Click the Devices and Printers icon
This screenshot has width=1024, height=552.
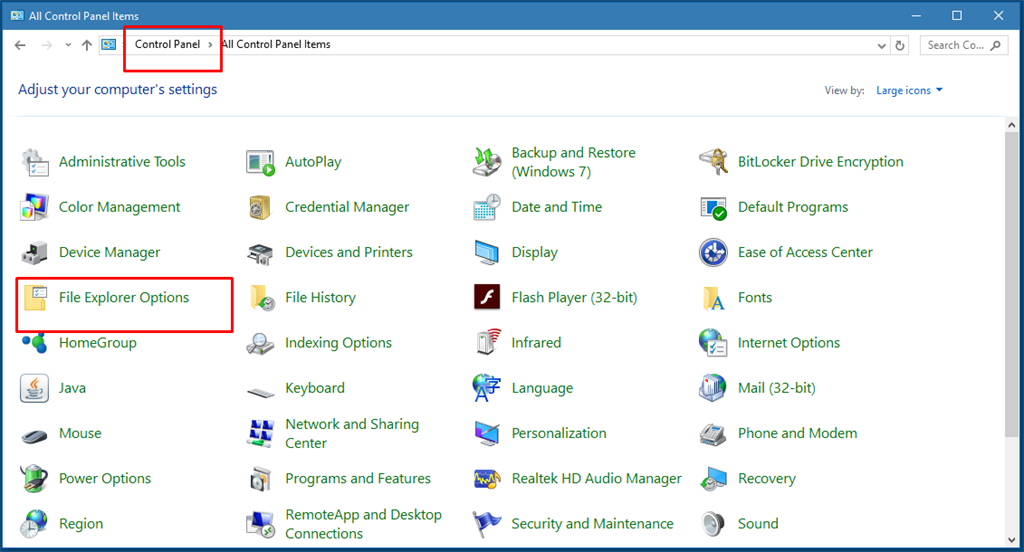pos(261,253)
